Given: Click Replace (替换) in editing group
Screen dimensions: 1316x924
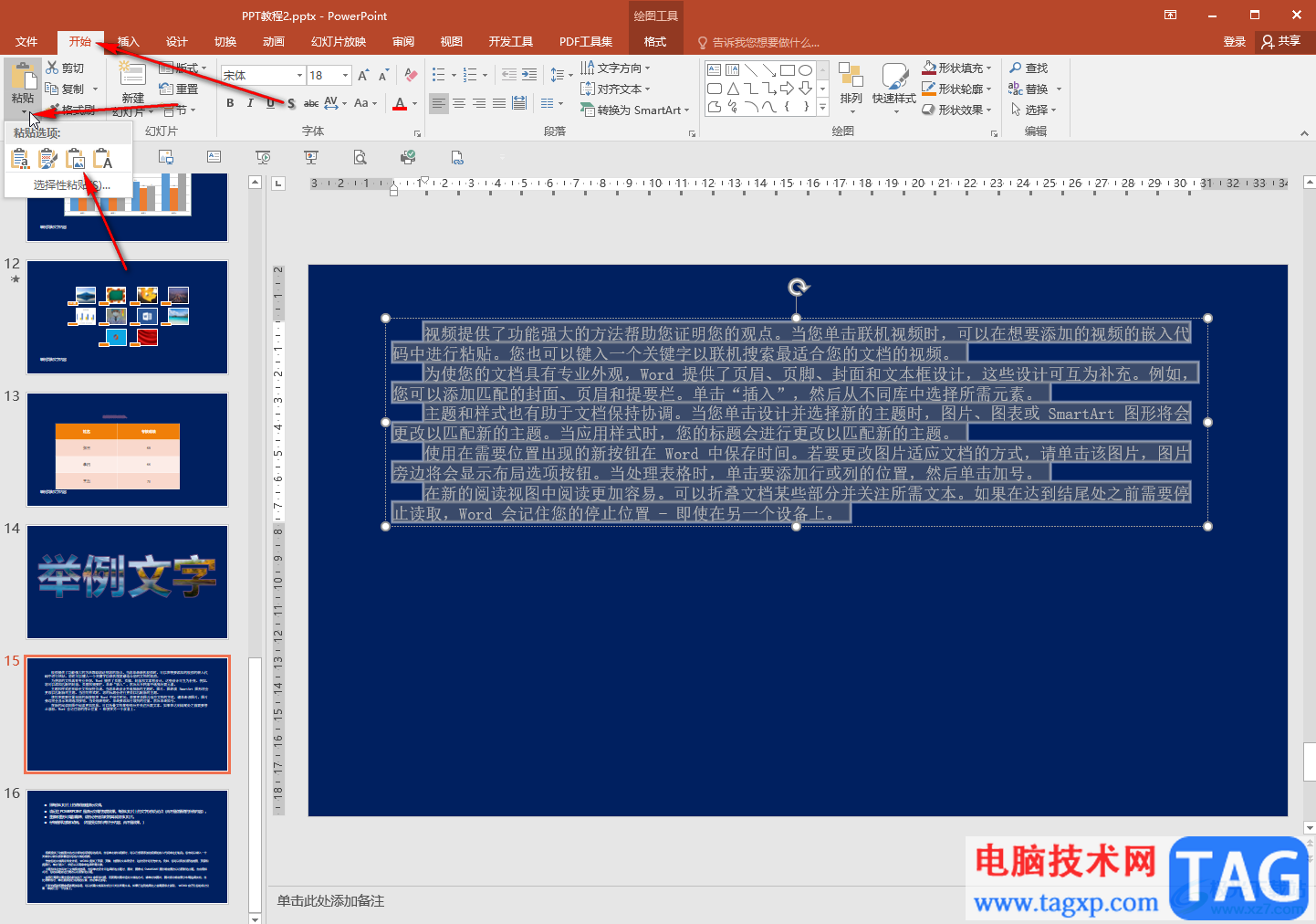Looking at the screenshot, I should 1029,89.
